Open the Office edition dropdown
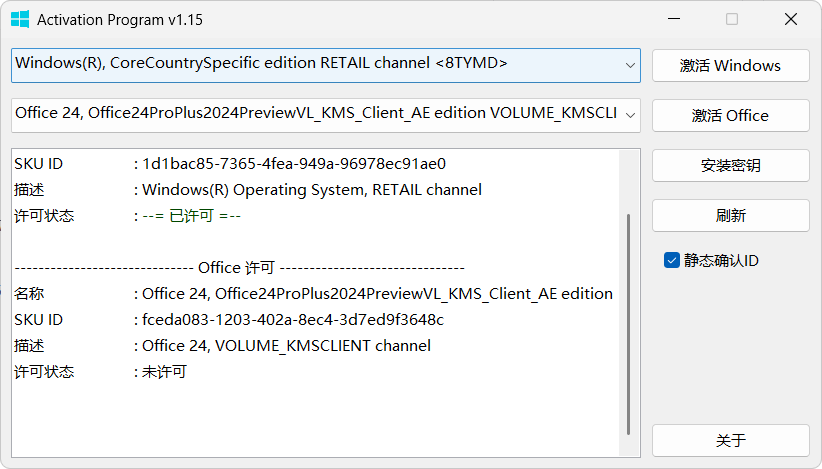The height and width of the screenshot is (469, 822). [326, 115]
